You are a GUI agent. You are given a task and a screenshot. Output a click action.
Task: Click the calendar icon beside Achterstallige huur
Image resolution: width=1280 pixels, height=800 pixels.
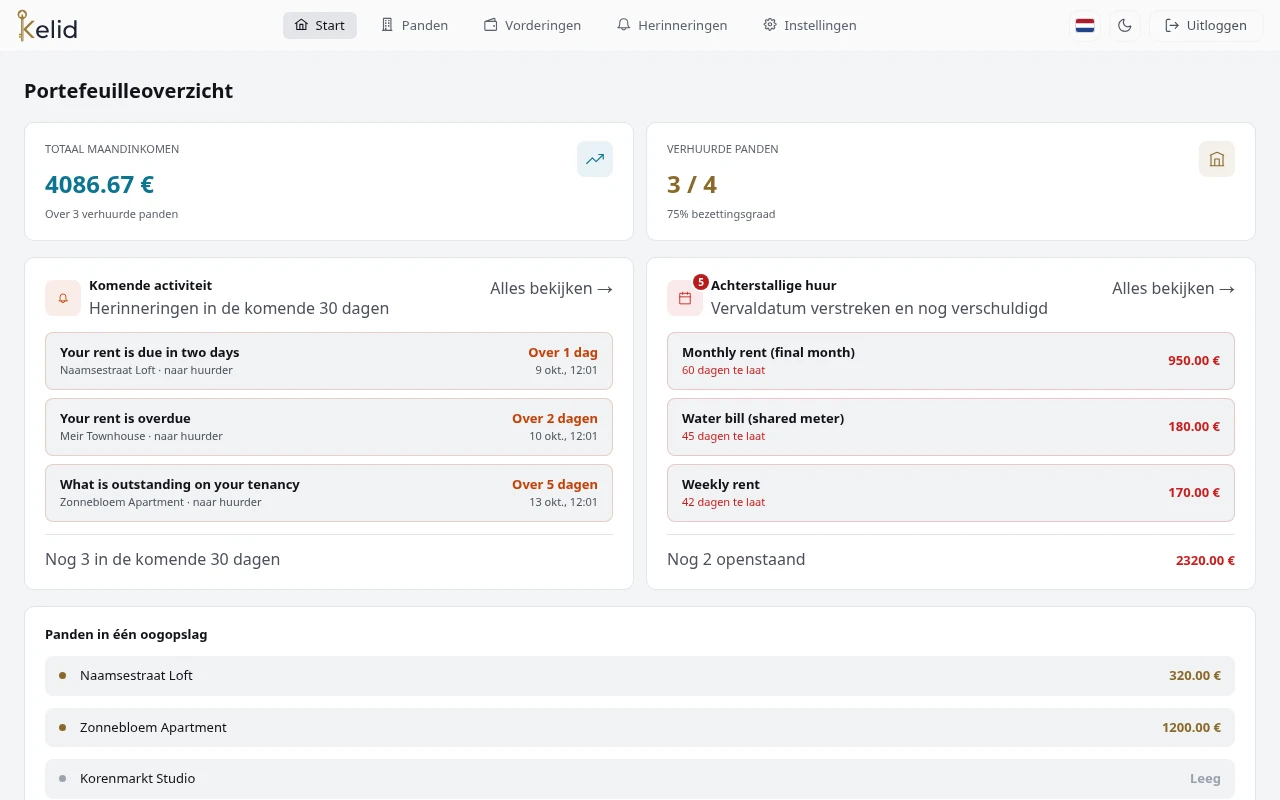point(685,298)
